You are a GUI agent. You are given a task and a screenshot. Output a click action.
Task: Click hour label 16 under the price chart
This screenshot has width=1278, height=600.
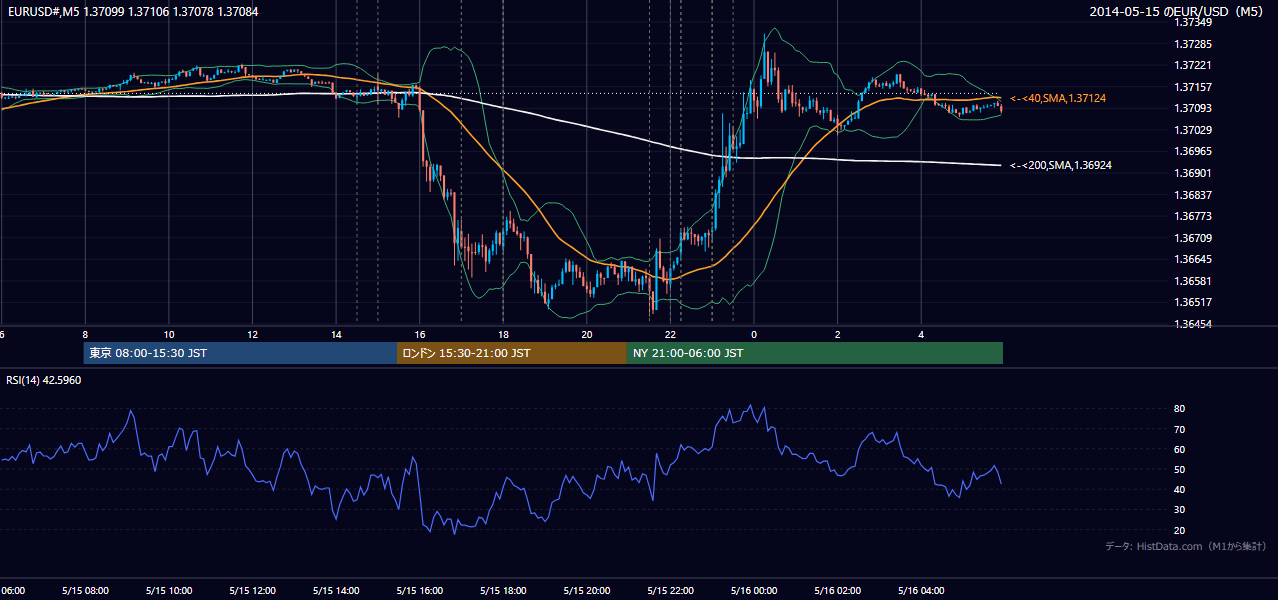click(x=420, y=334)
